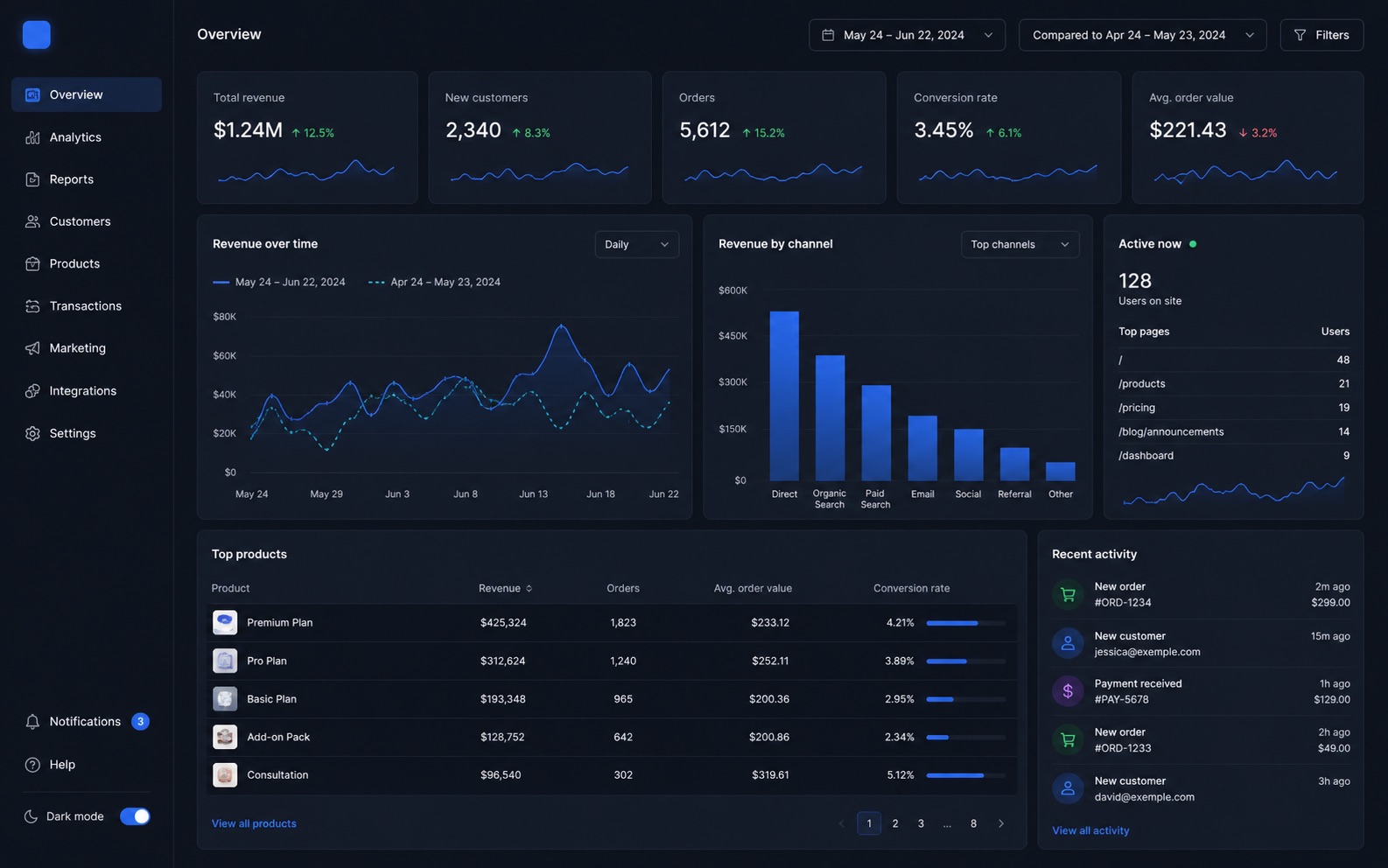Click the $425,324 revenue cell
Screen dimensions: 1388x868
tap(503, 623)
